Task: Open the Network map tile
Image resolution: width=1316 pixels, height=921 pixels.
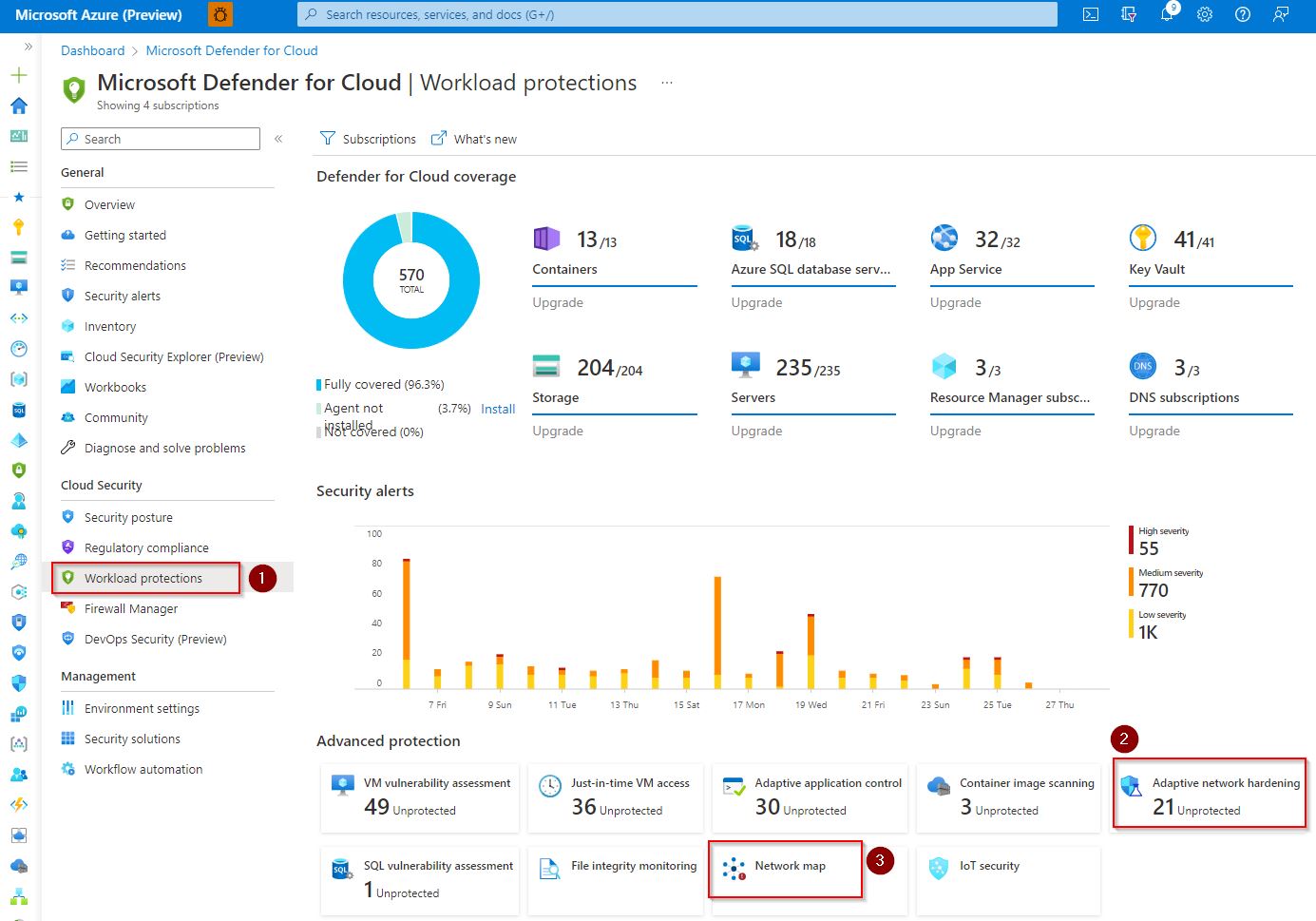Action: pyautogui.click(x=789, y=867)
